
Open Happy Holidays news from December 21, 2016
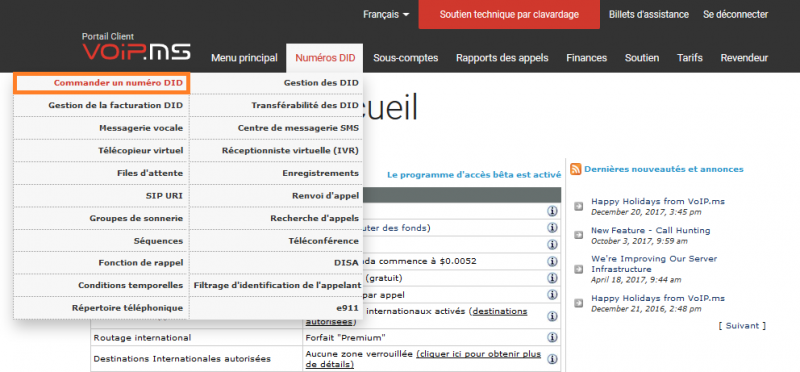(658, 298)
